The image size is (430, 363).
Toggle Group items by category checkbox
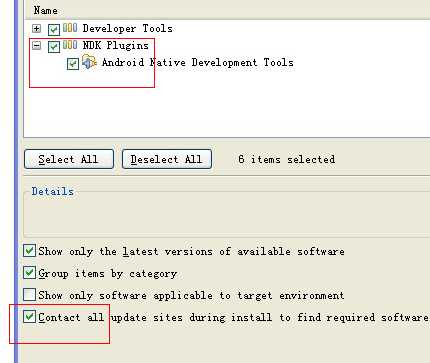pyautogui.click(x=29, y=272)
